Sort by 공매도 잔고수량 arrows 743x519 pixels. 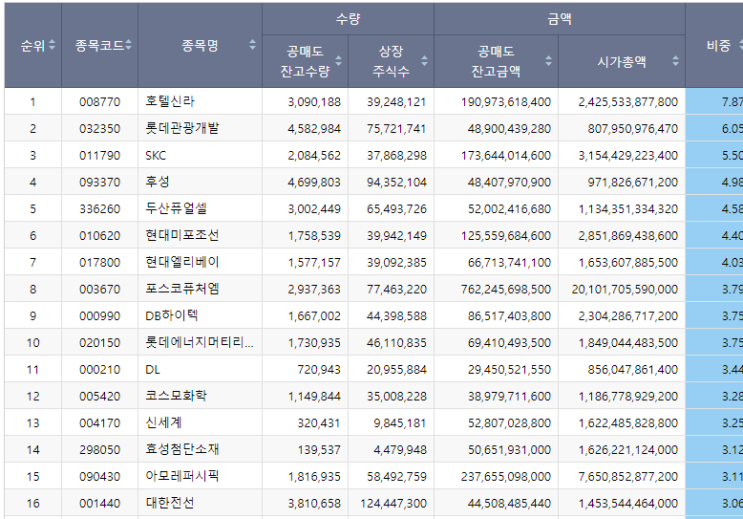(338, 61)
